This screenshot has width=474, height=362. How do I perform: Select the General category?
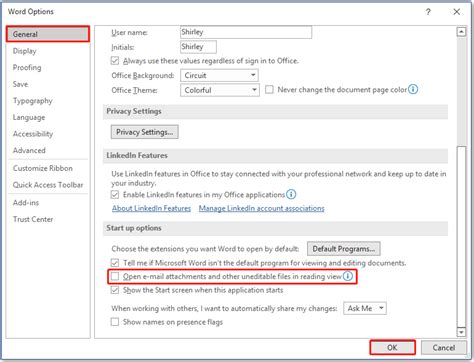pyautogui.click(x=48, y=34)
